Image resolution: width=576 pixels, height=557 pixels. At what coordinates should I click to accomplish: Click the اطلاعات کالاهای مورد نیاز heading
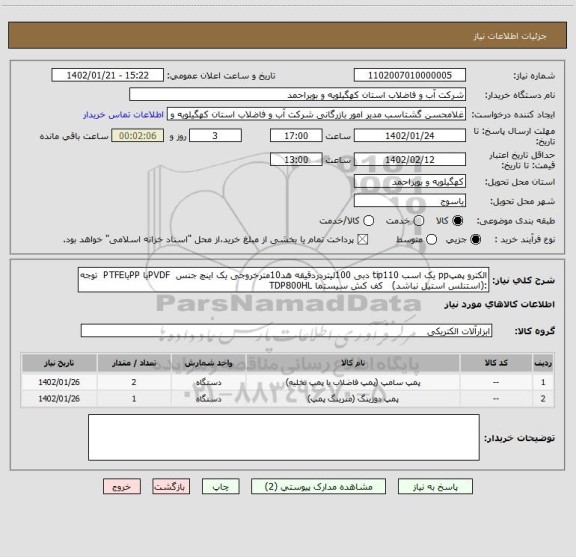coord(500,305)
